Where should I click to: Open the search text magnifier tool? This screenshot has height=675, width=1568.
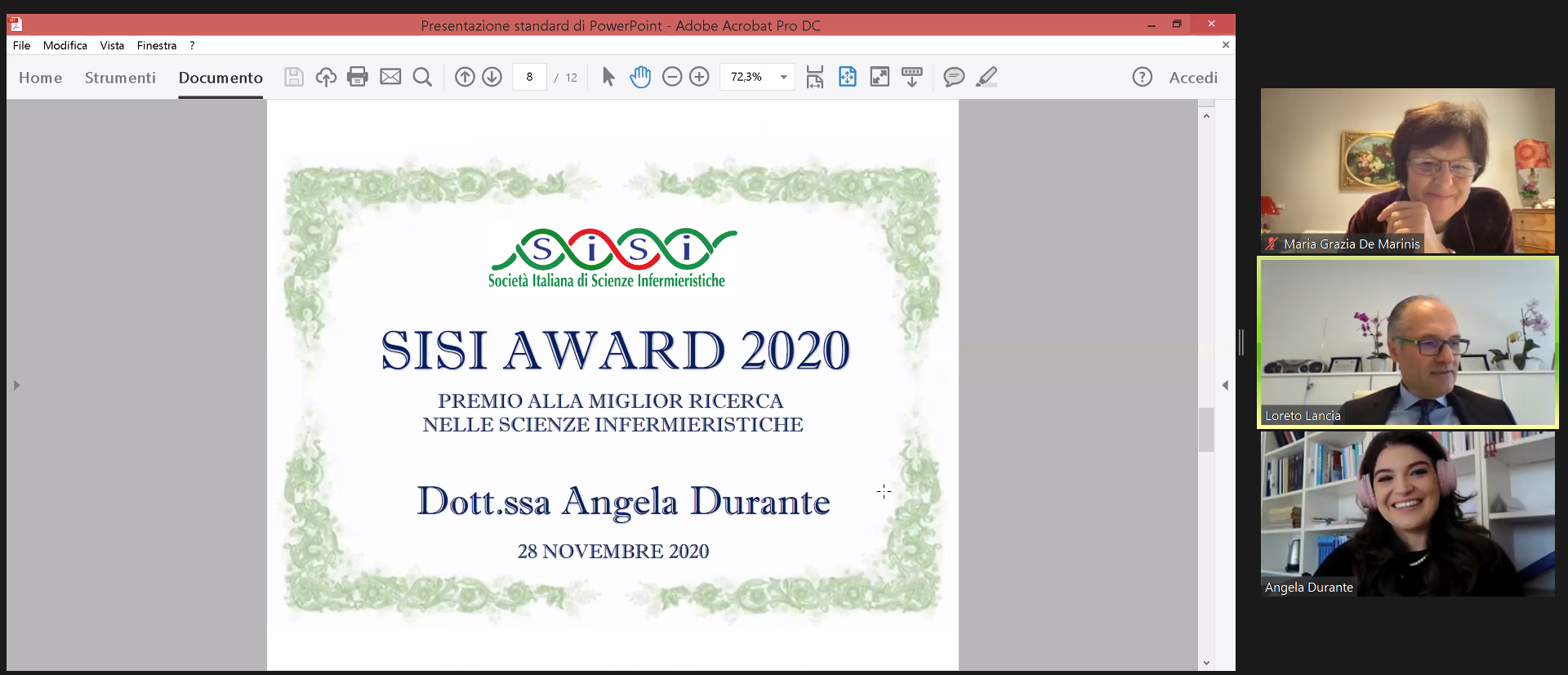[422, 77]
